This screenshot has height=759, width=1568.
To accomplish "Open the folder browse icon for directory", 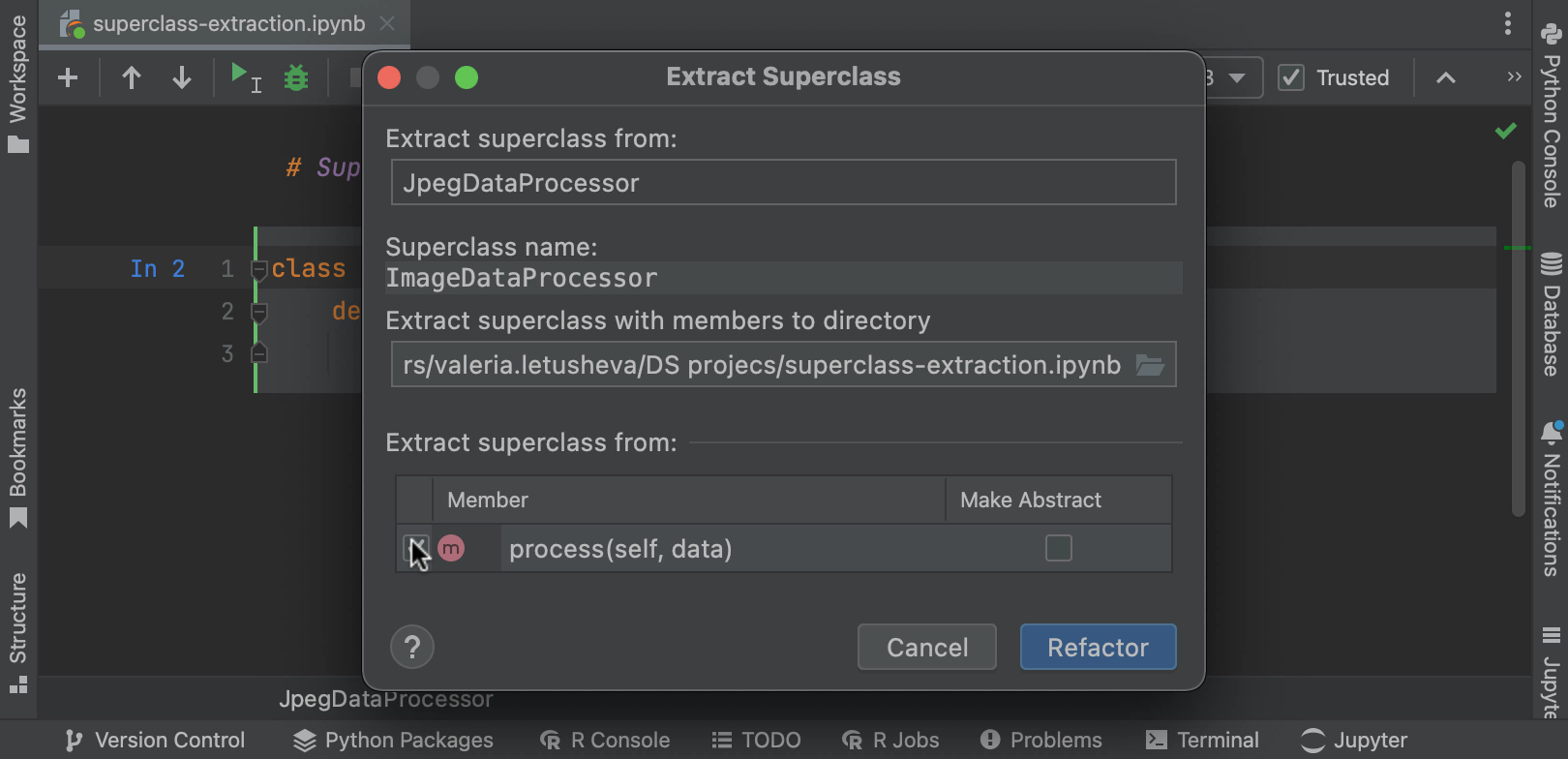I will coord(1150,365).
